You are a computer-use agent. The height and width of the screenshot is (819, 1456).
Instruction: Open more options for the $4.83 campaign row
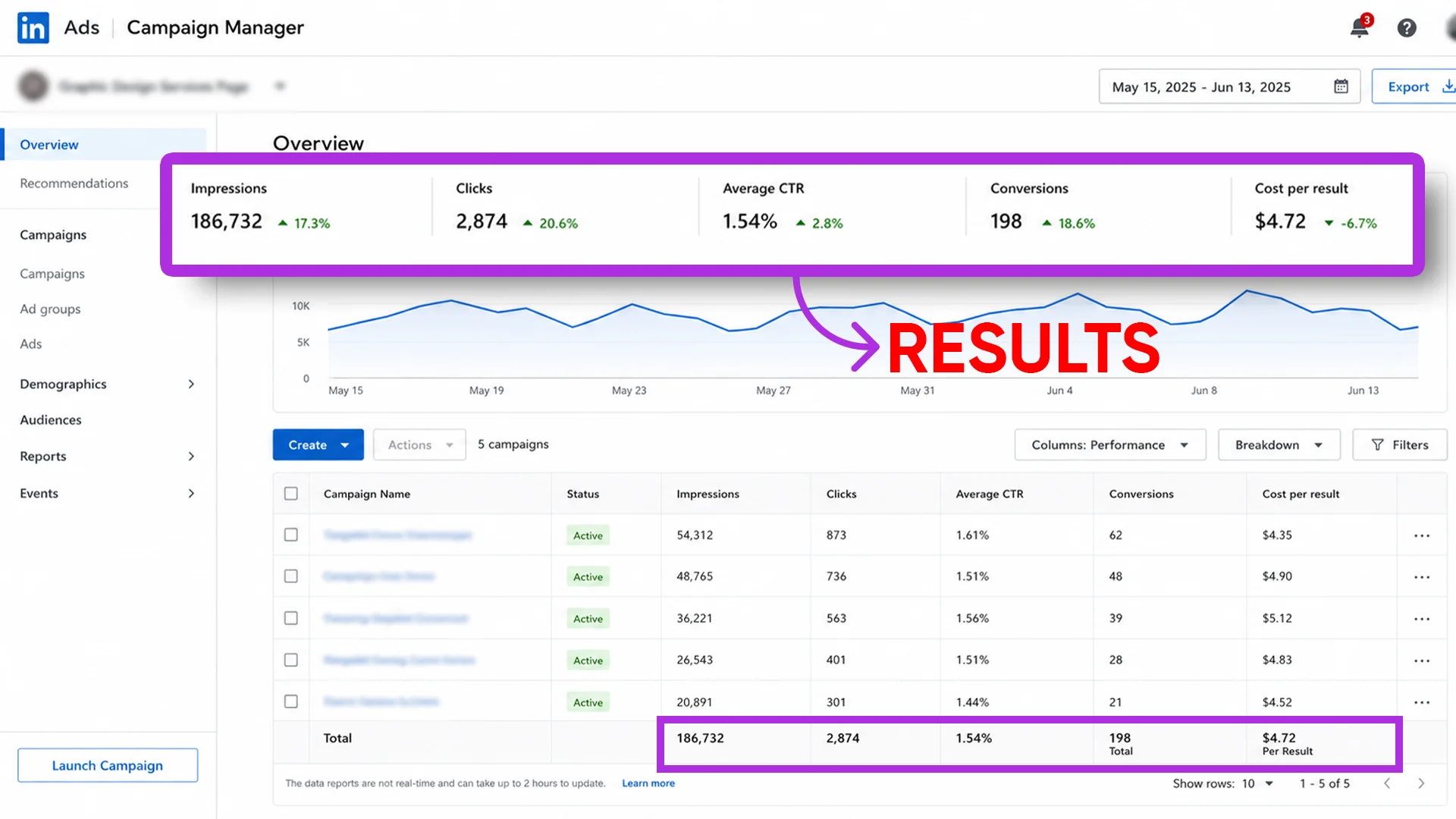coord(1421,661)
